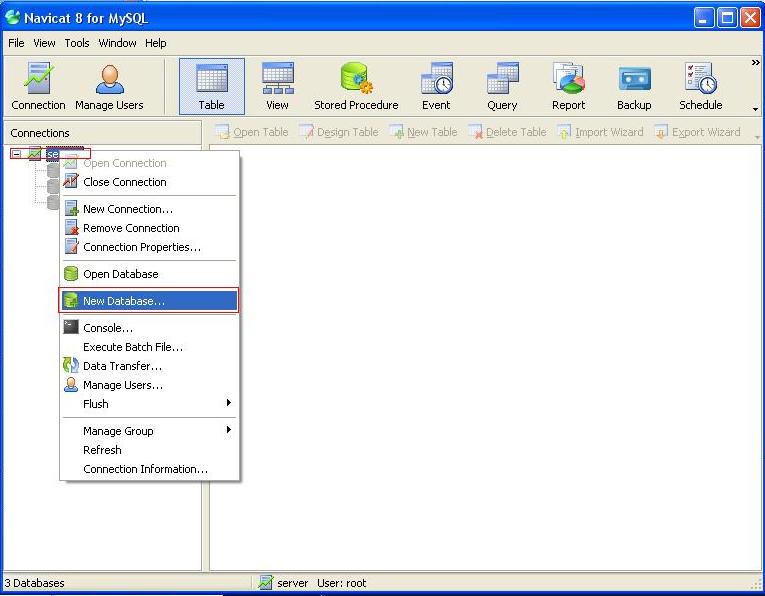
Task: Open the Help menu
Action: click(x=156, y=43)
